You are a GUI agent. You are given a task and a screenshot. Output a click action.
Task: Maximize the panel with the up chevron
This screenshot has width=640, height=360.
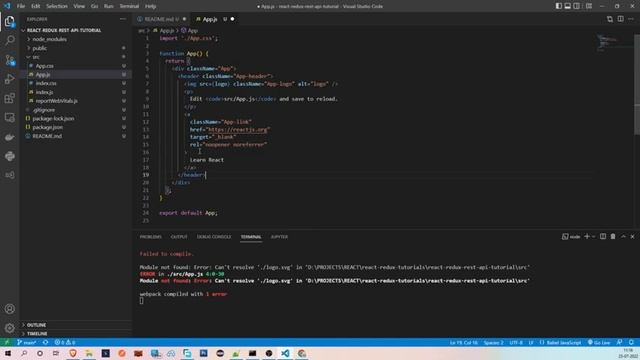pyautogui.click(x=623, y=236)
